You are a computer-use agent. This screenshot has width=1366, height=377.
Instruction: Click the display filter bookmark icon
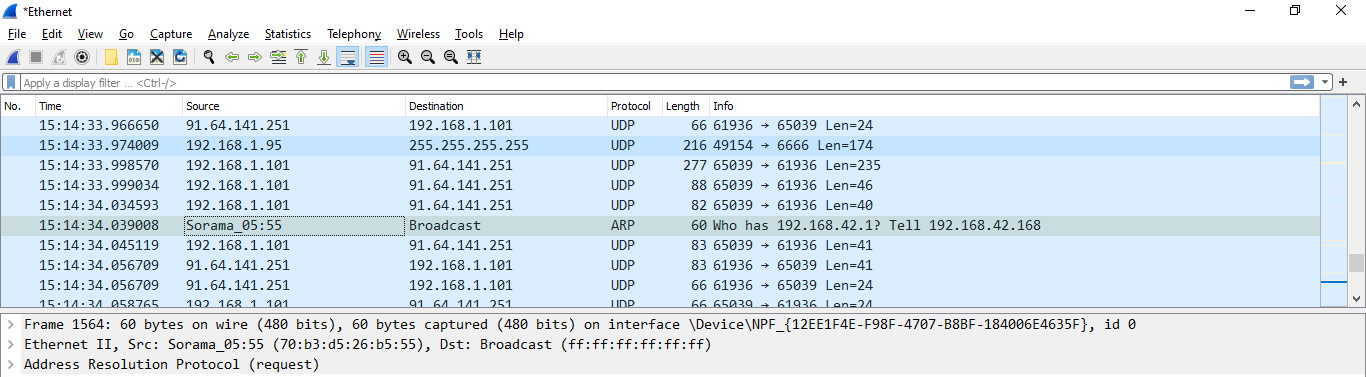point(11,83)
